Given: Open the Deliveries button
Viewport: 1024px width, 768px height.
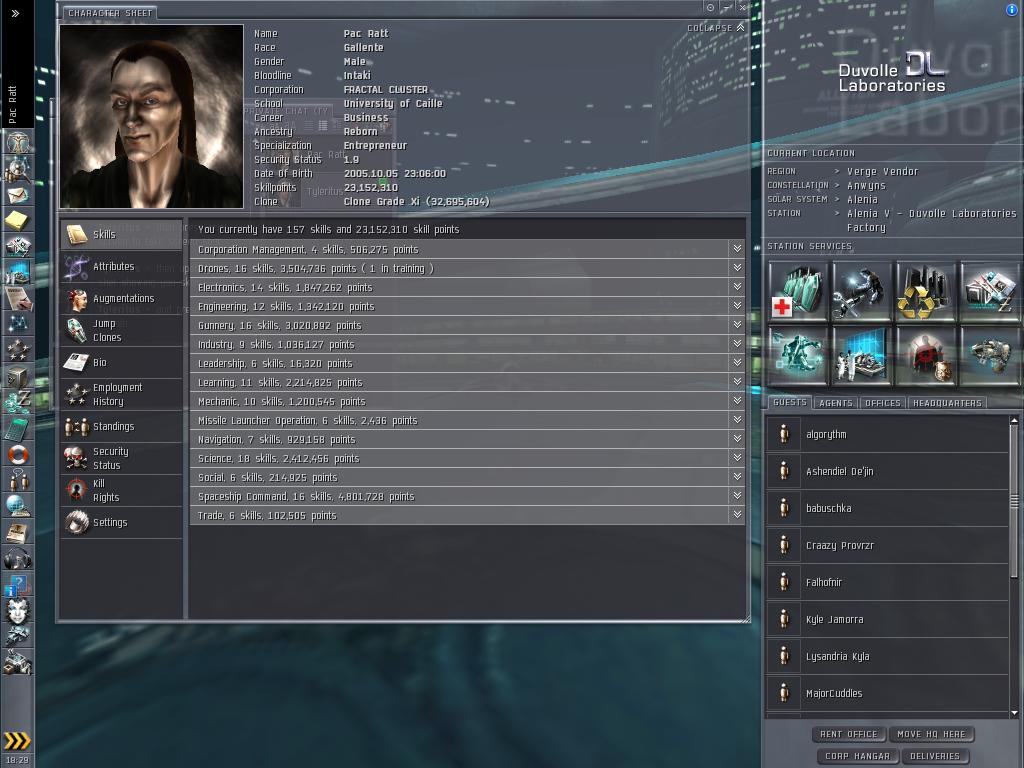Looking at the screenshot, I should (935, 756).
